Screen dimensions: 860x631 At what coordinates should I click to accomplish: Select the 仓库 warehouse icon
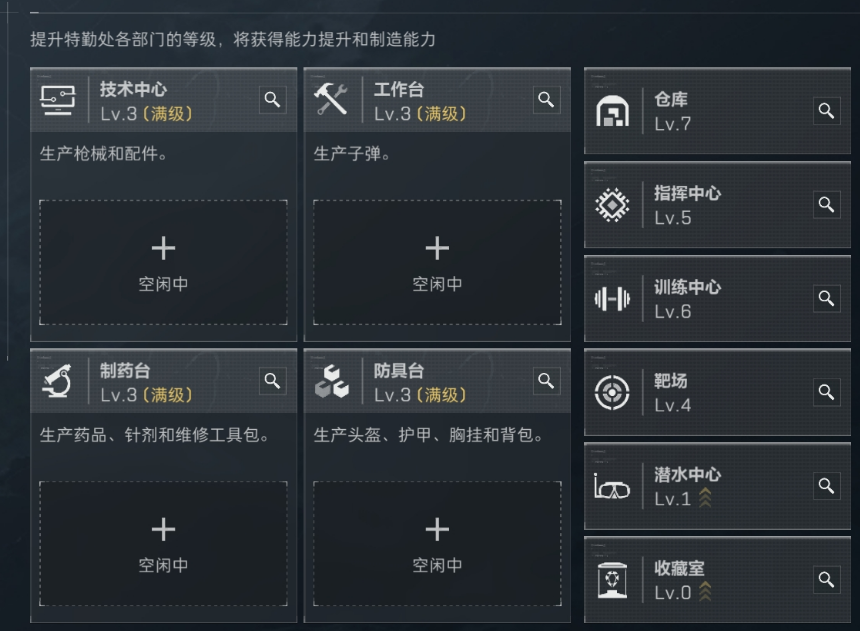click(x=612, y=111)
